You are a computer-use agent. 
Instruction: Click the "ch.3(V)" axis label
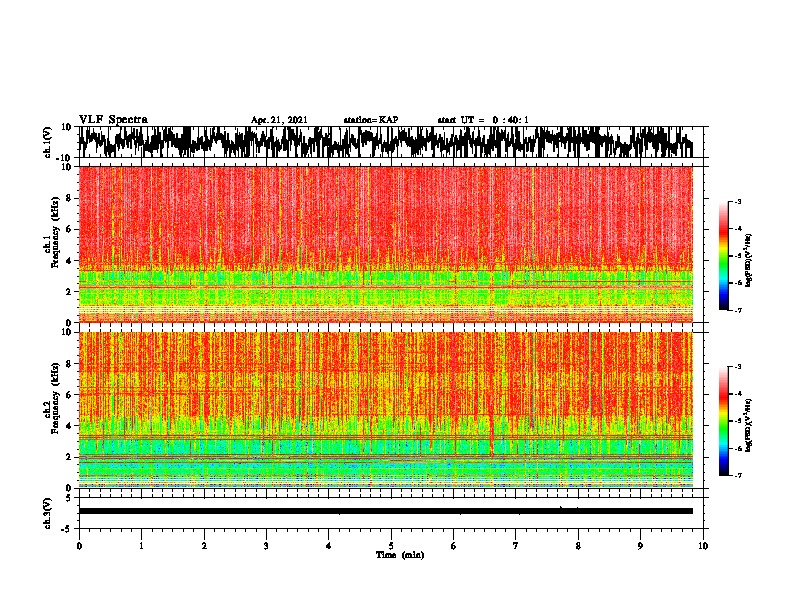(48, 513)
